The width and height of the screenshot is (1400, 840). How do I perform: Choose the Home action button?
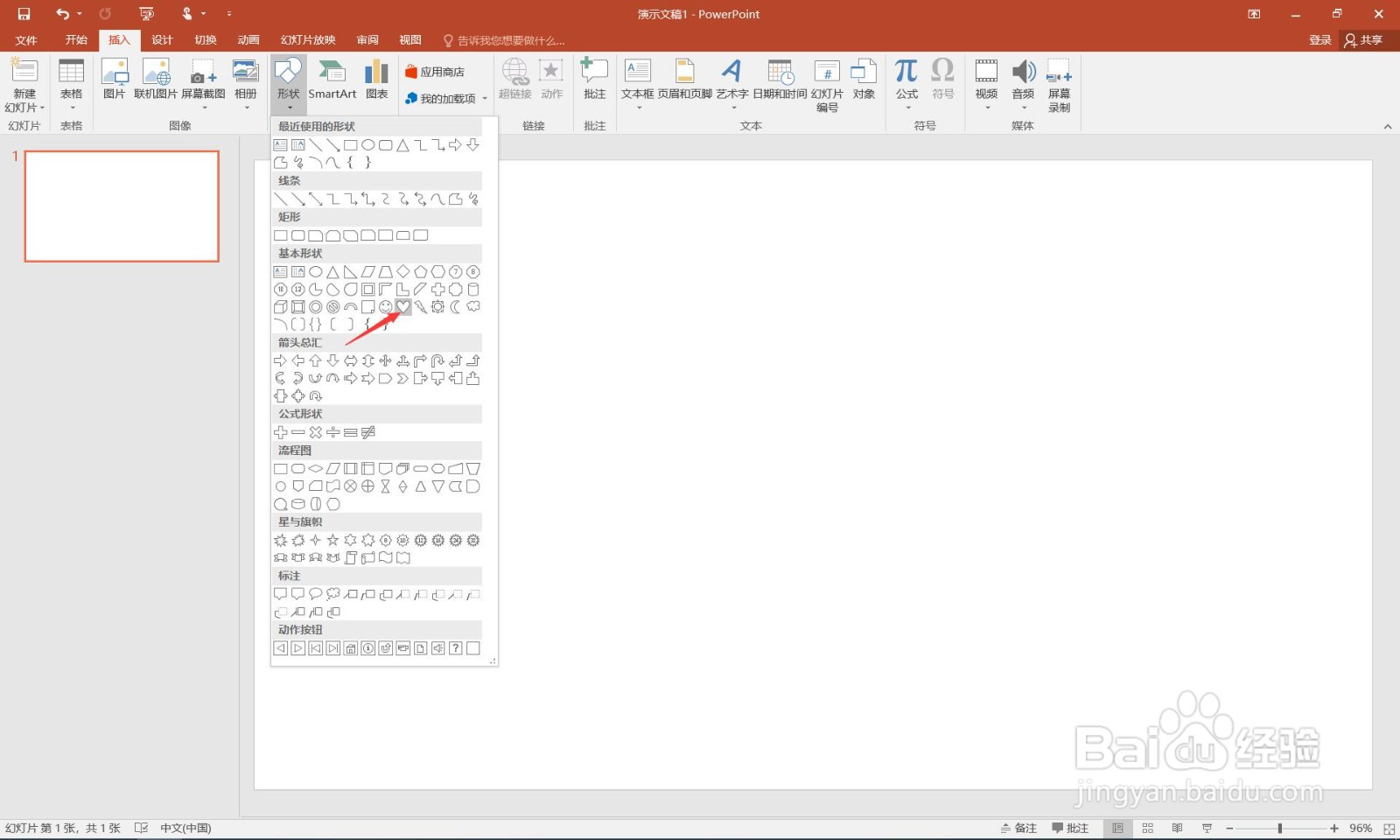[351, 648]
